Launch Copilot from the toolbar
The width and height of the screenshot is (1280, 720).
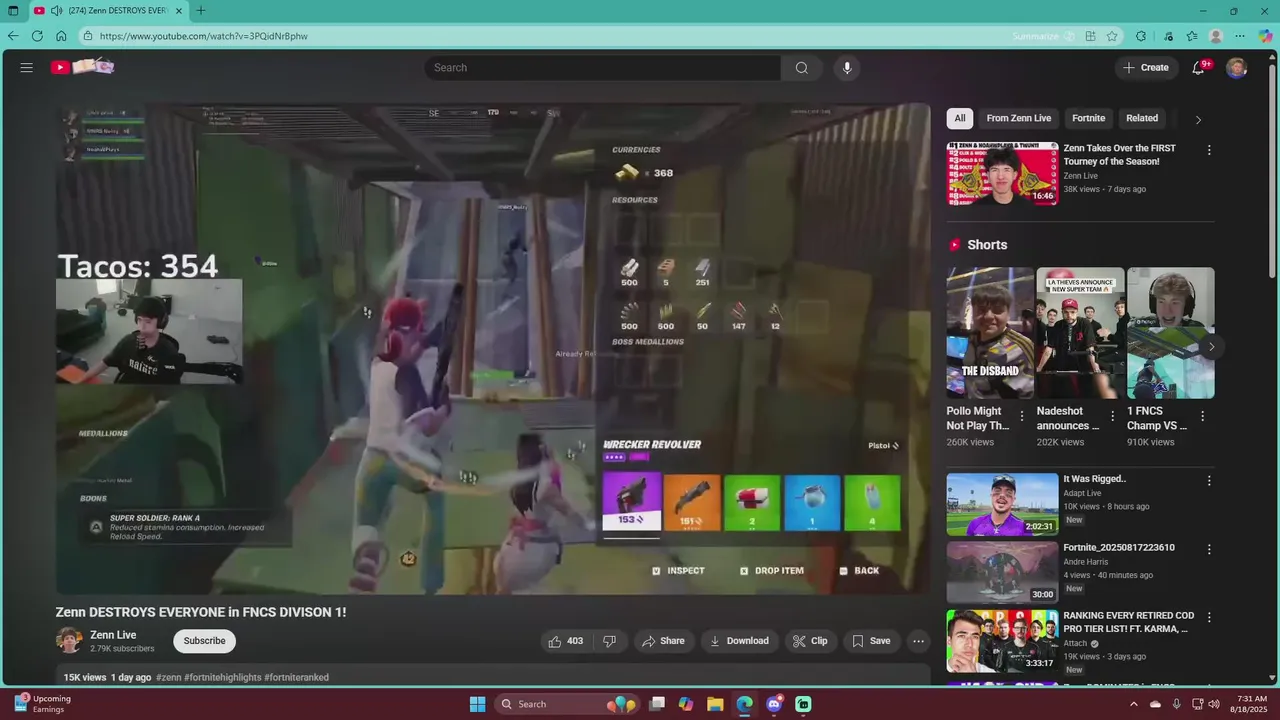1265,36
